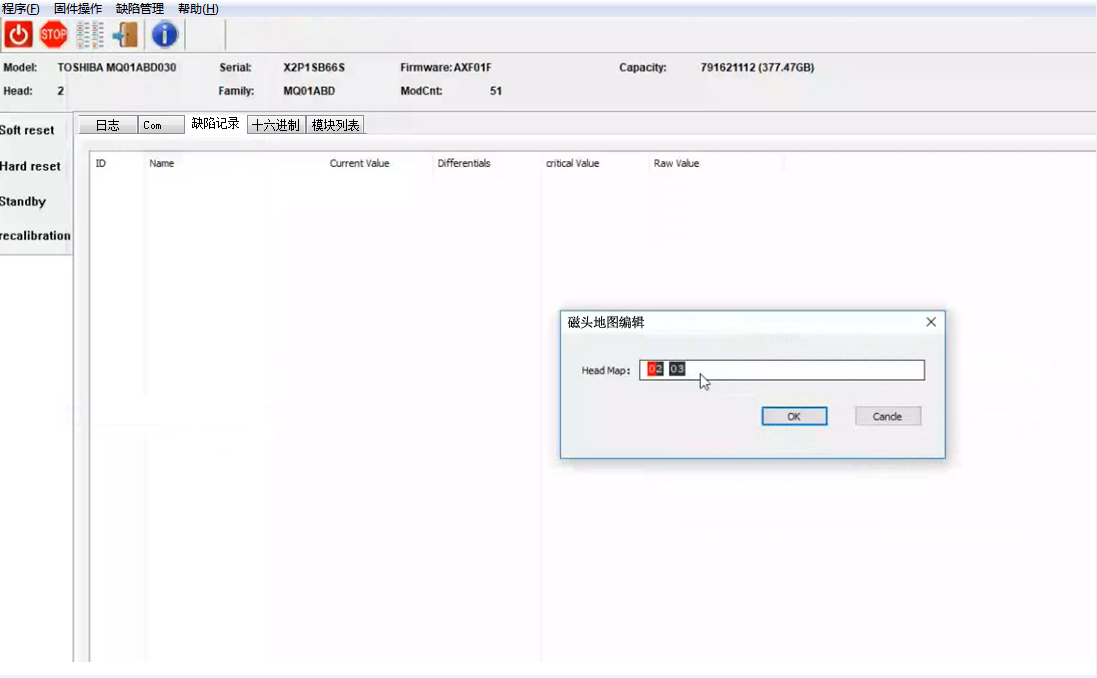Open the 固件操作 menu

tap(78, 8)
